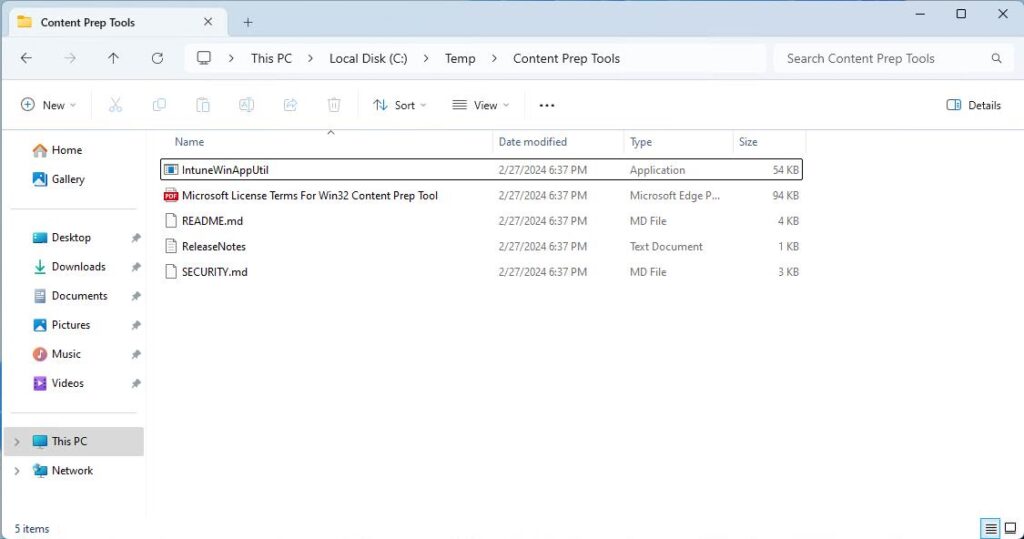The image size is (1024, 539).
Task: Navigate to Local Disk (C:) breadcrumb
Action: click(x=368, y=58)
